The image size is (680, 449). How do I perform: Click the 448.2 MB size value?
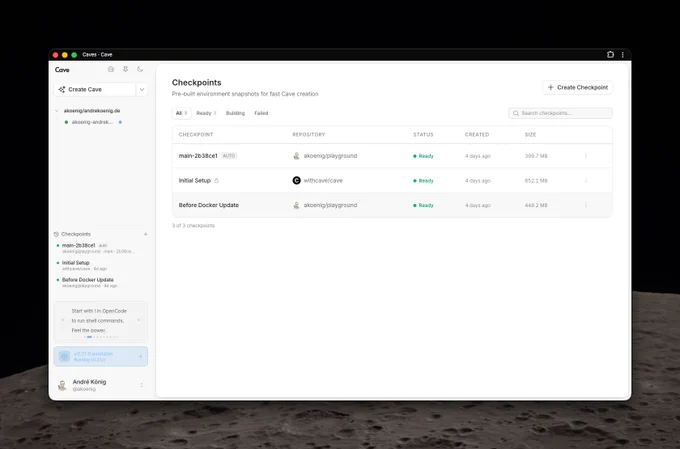pyautogui.click(x=536, y=206)
